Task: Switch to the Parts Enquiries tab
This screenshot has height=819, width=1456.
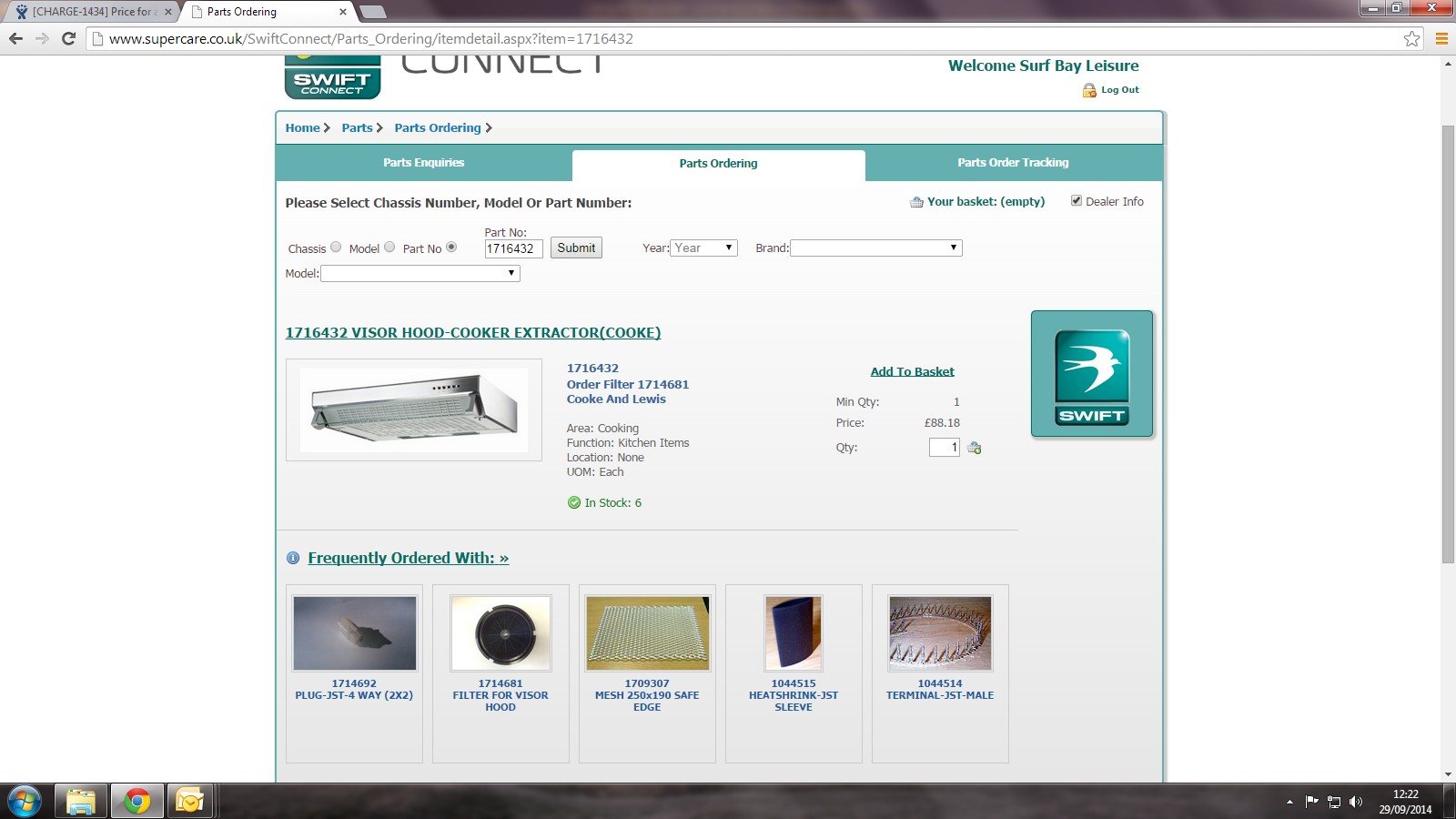Action: coord(423,163)
